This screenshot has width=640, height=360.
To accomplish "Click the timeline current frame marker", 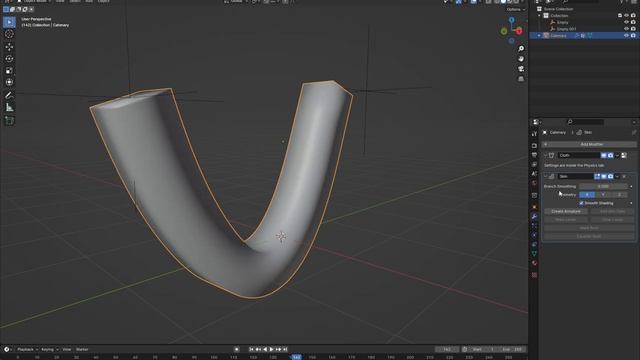I will [x=296, y=357].
